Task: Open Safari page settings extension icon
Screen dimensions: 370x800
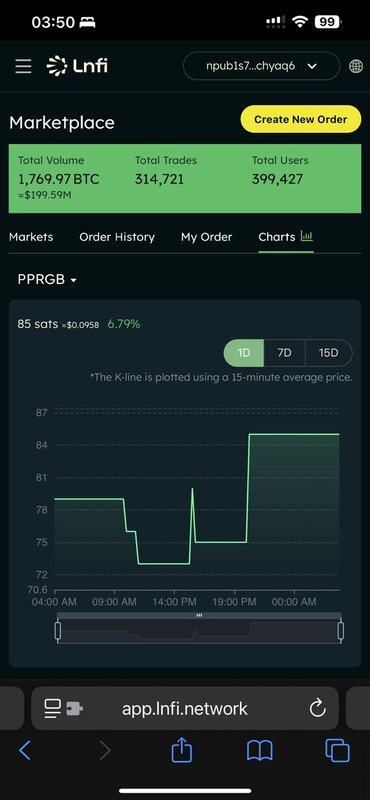Action: [63, 708]
